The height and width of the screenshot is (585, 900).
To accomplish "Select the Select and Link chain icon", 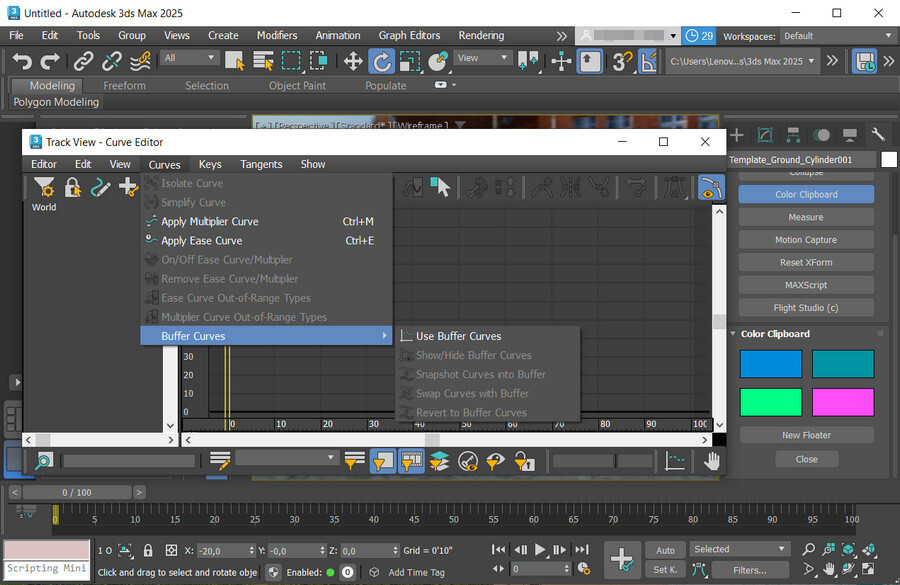I will (x=83, y=61).
